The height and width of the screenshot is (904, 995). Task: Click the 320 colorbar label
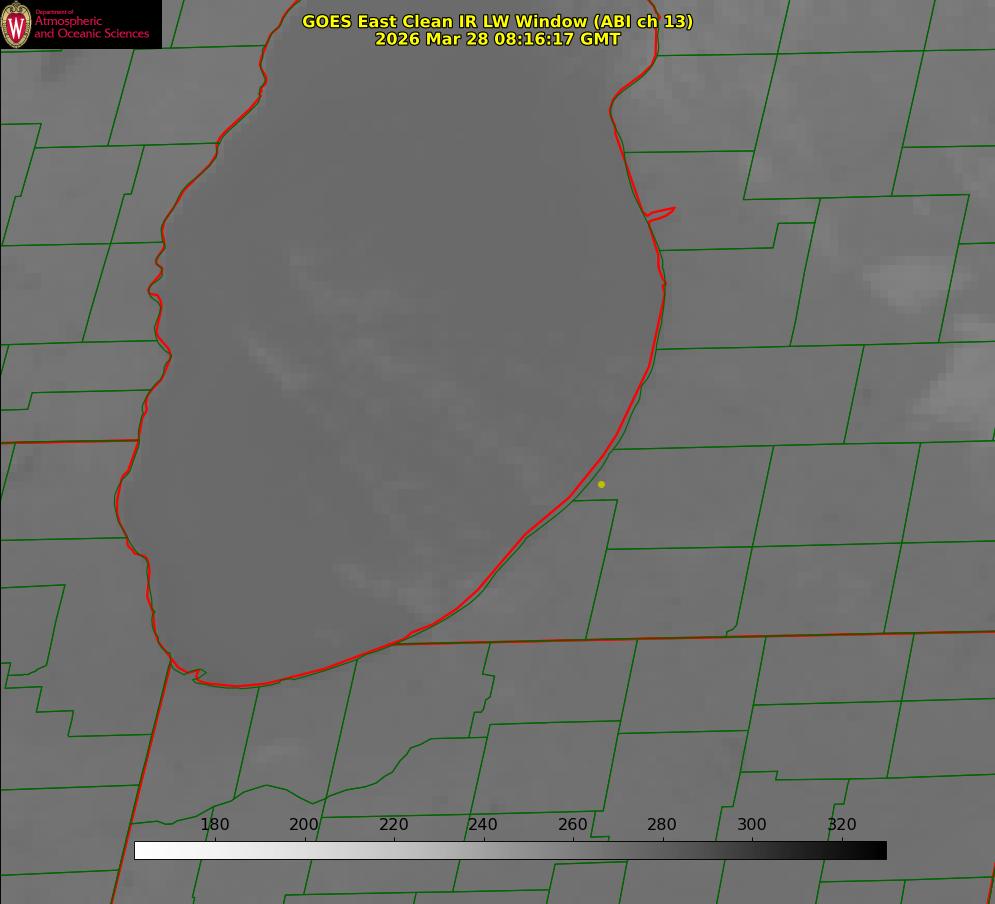[842, 824]
